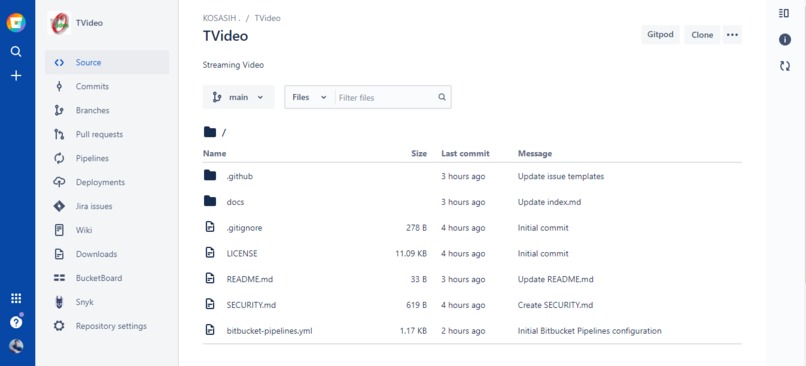Image resolution: width=806 pixels, height=366 pixels.
Task: Open the LICENSE file
Action: [242, 253]
